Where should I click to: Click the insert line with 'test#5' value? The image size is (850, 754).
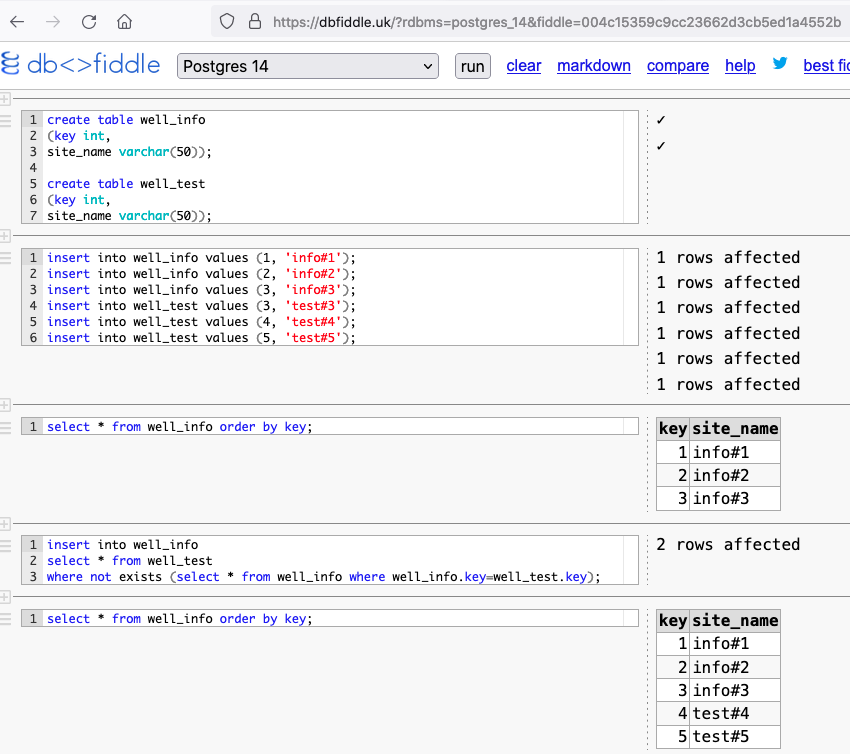(x=201, y=338)
